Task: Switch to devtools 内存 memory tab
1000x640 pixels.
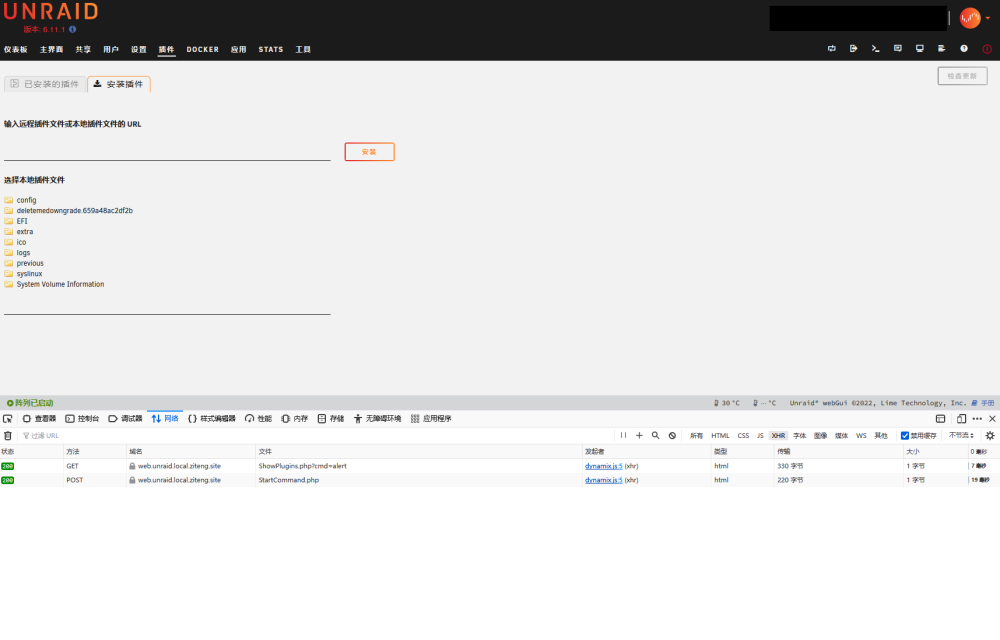Action: click(x=295, y=419)
